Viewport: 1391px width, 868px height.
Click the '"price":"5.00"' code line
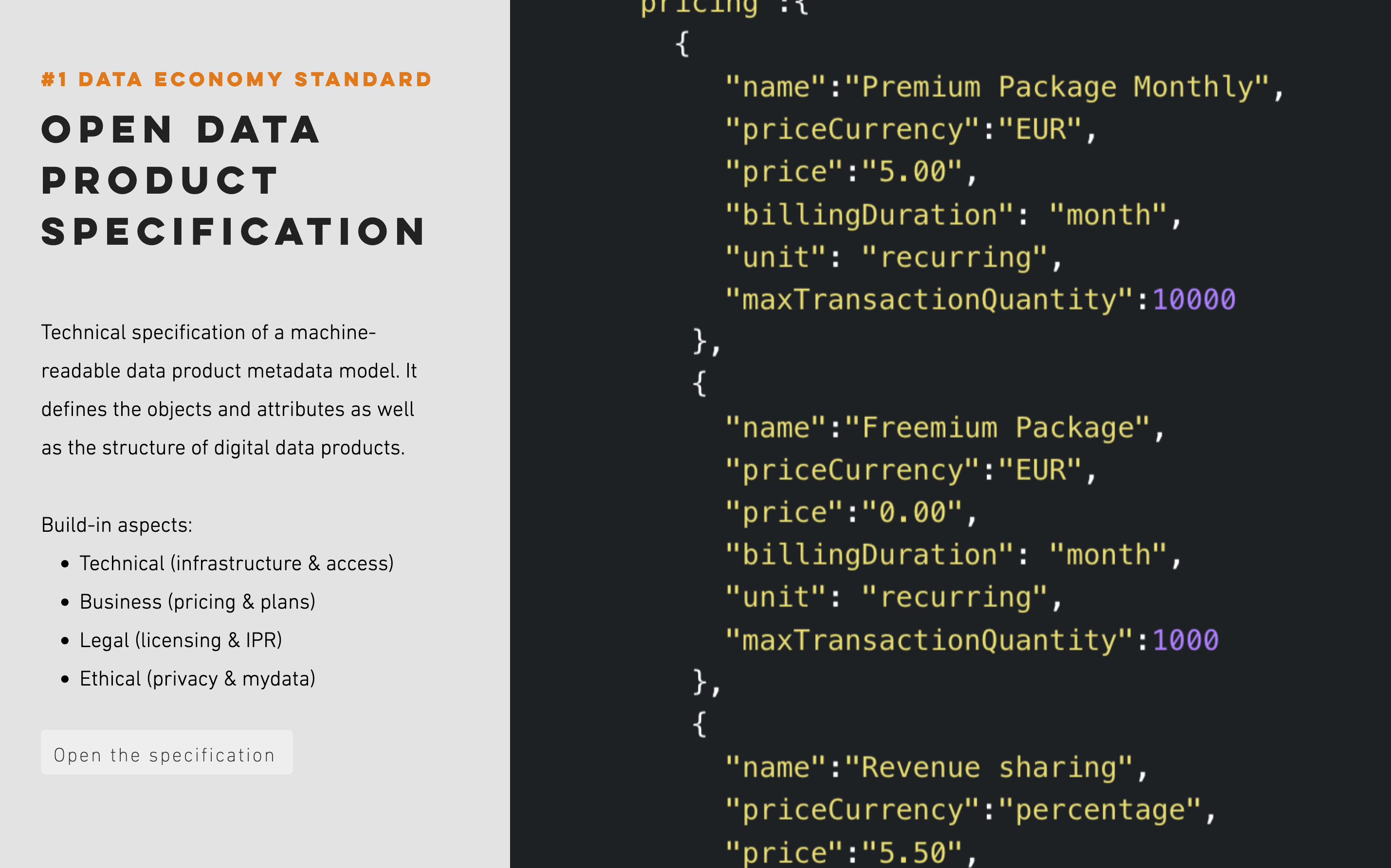pyautogui.click(x=850, y=172)
